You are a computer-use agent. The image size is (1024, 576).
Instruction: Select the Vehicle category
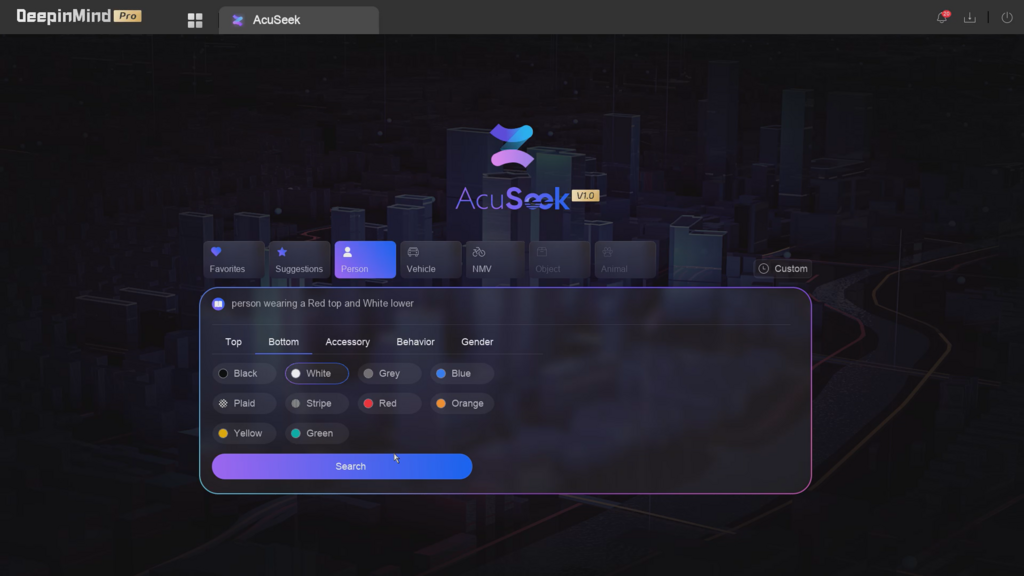[430, 259]
